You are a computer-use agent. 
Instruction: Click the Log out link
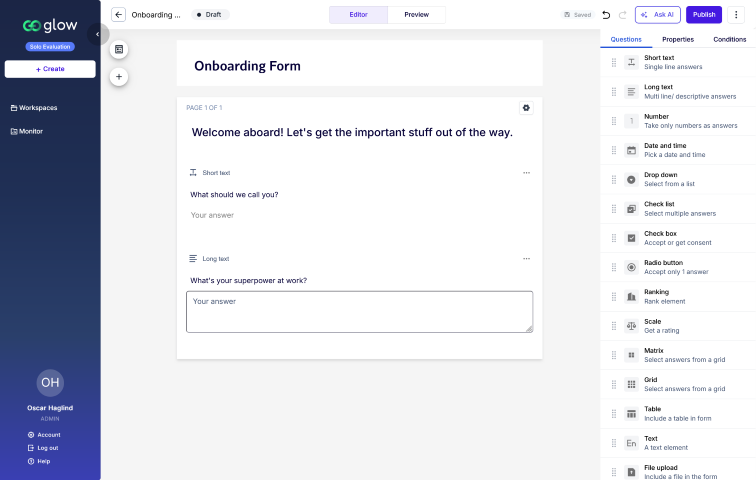click(43, 448)
